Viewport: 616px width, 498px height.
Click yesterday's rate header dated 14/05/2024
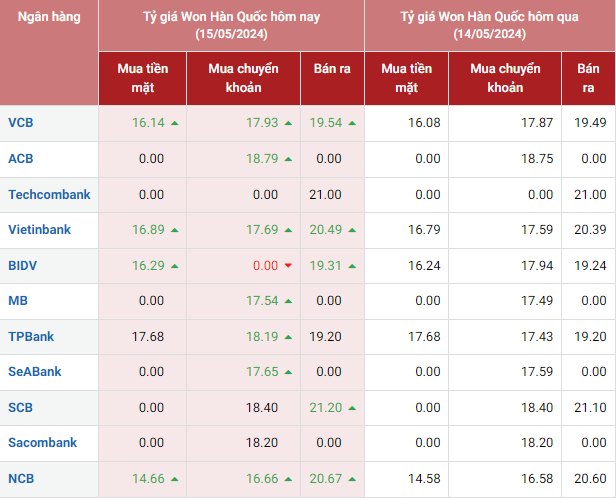point(490,26)
